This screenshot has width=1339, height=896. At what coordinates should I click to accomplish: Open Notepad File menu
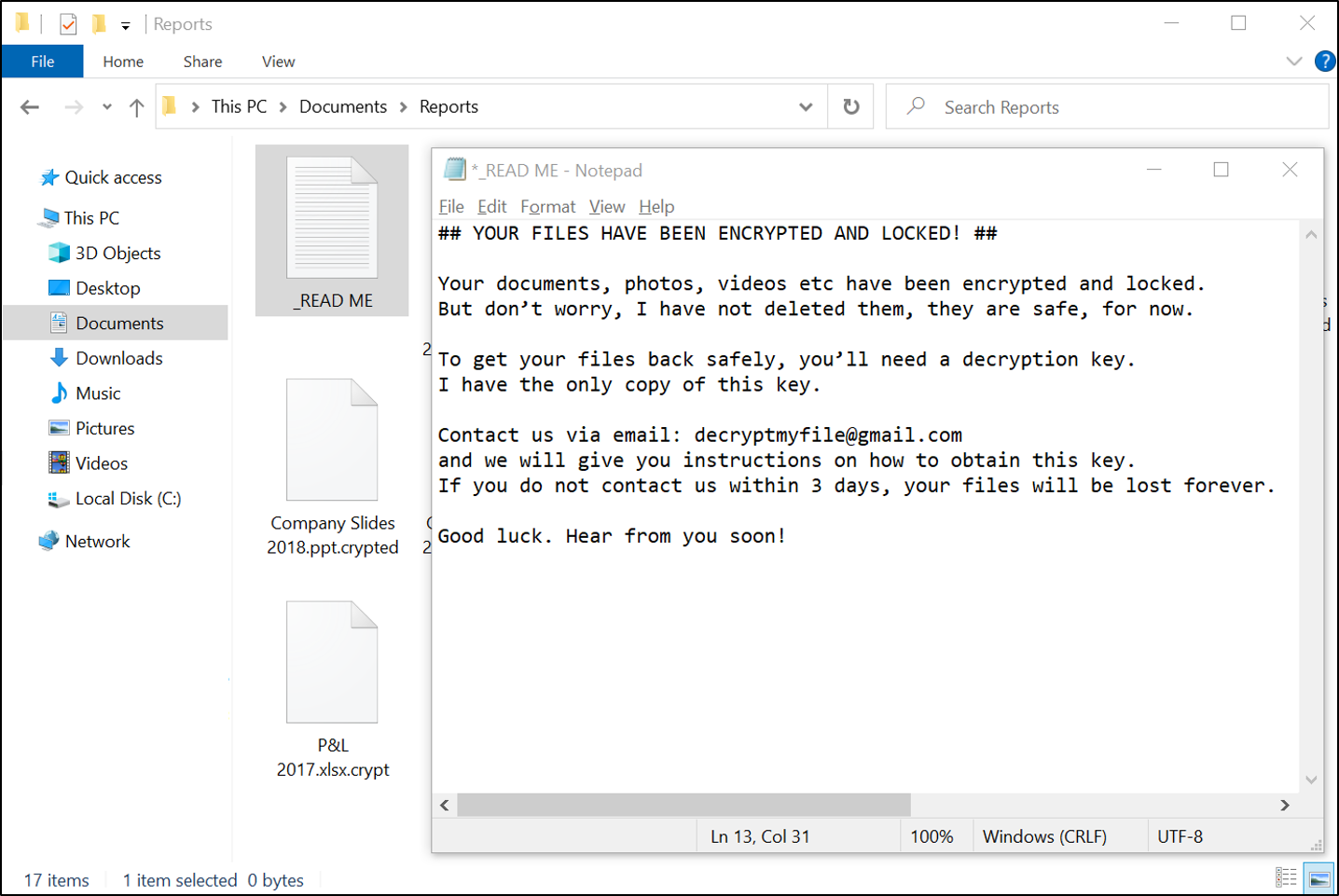(x=451, y=207)
